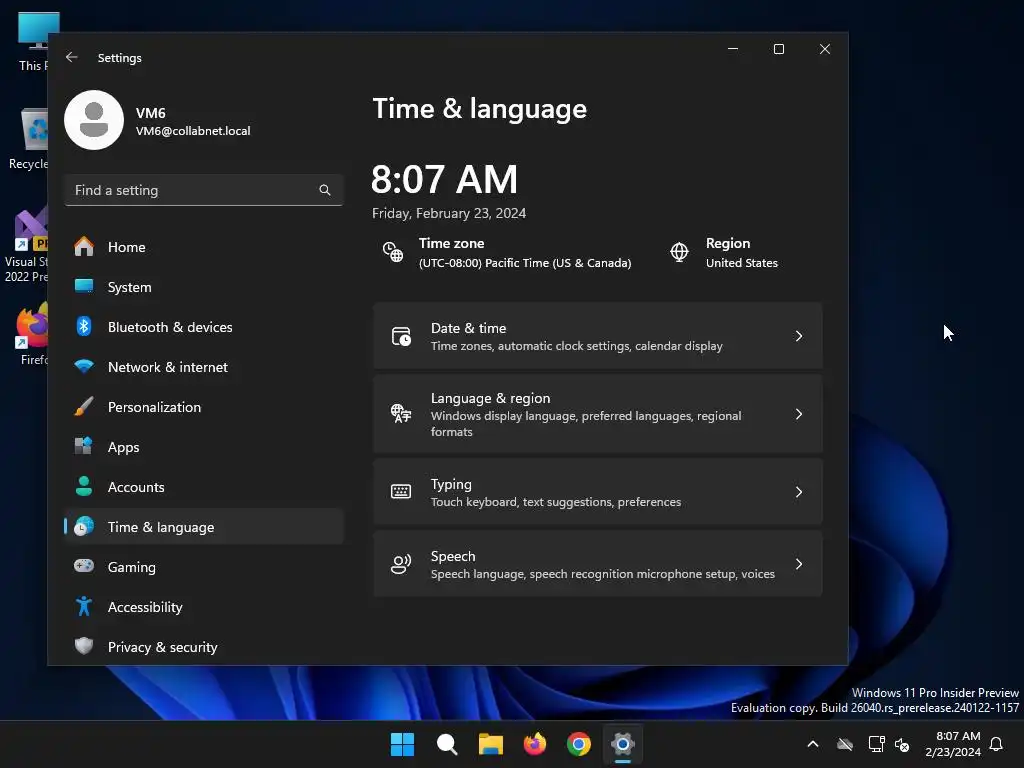Select Time & language sidebar item
This screenshot has height=768, width=1024.
tap(204, 526)
